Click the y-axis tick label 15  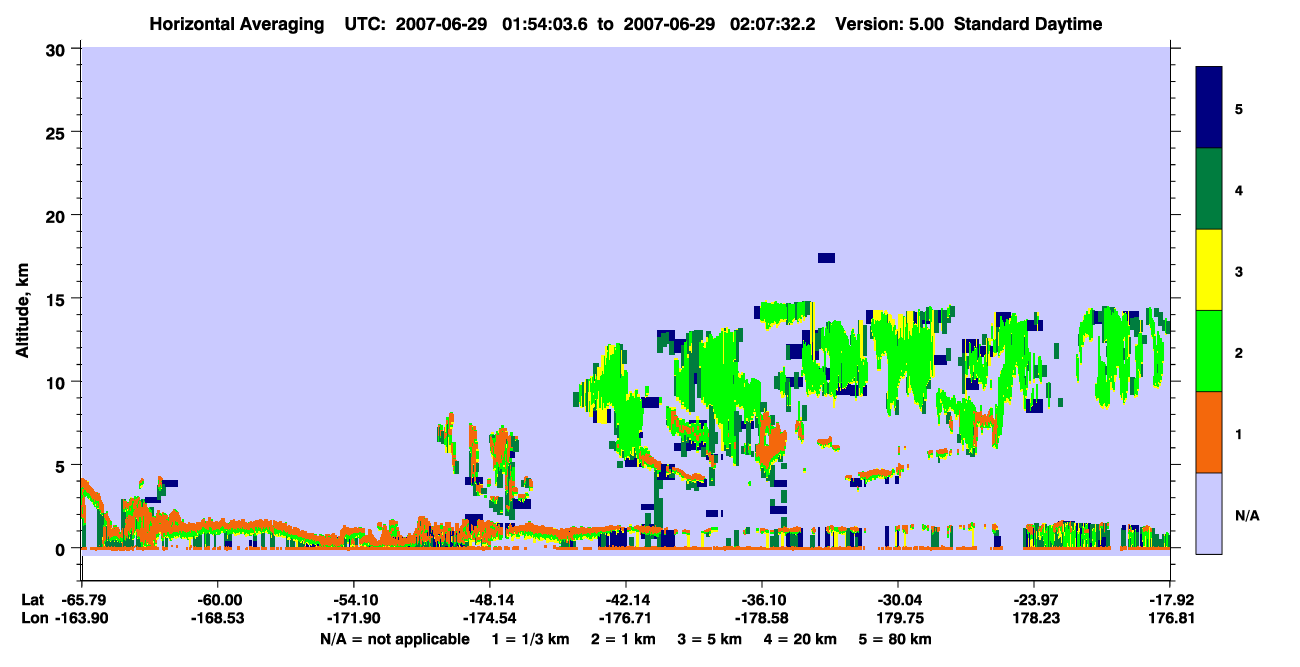click(x=55, y=299)
